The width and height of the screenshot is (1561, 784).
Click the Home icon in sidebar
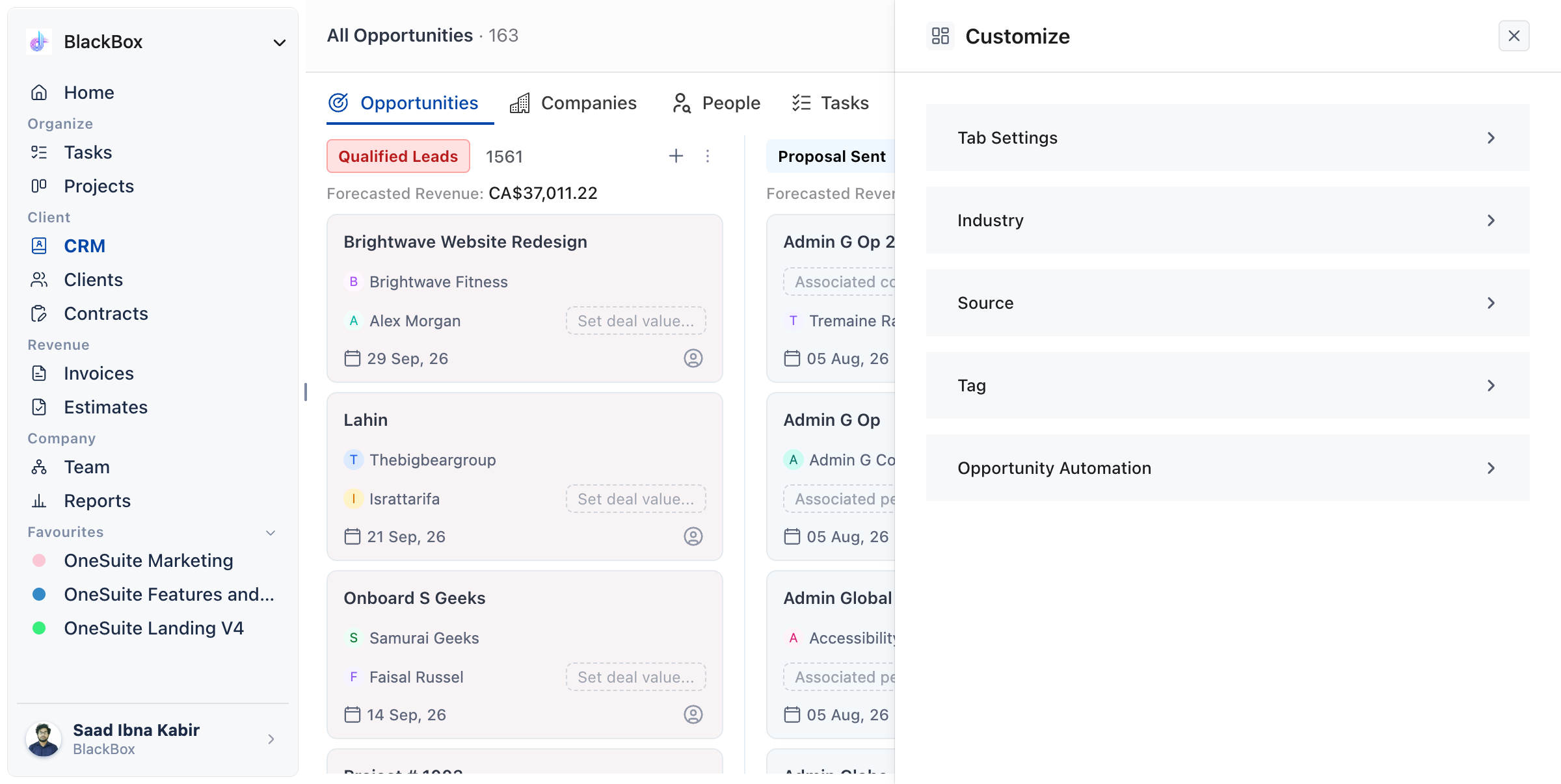tap(39, 92)
